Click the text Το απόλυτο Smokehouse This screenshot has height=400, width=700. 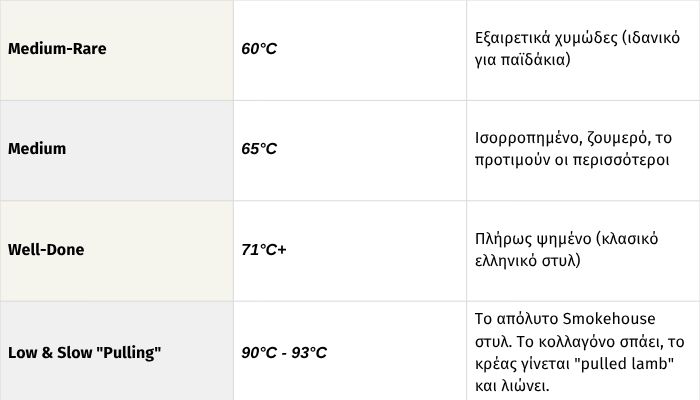coord(565,319)
